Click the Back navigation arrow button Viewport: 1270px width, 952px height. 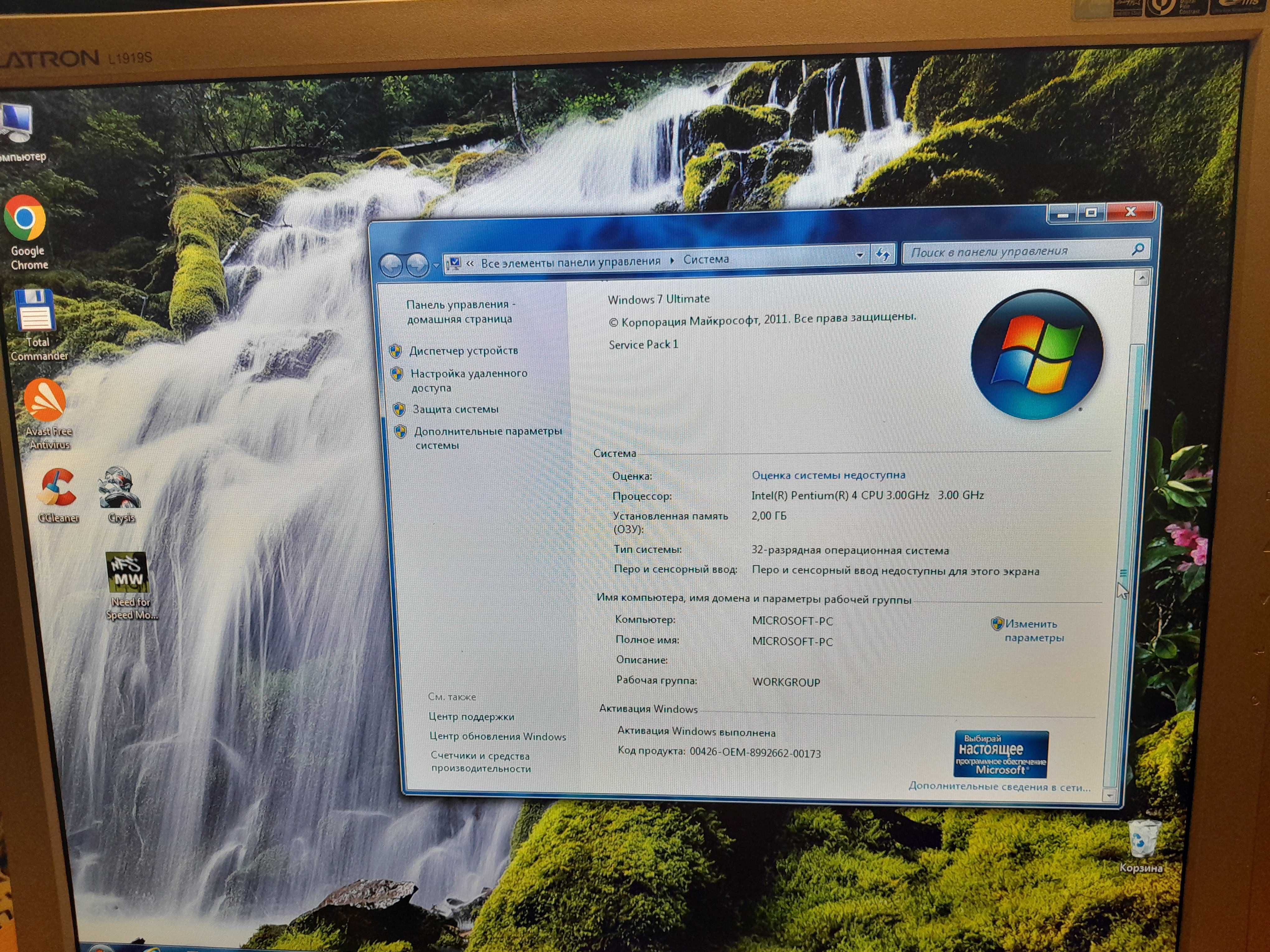pos(392,266)
